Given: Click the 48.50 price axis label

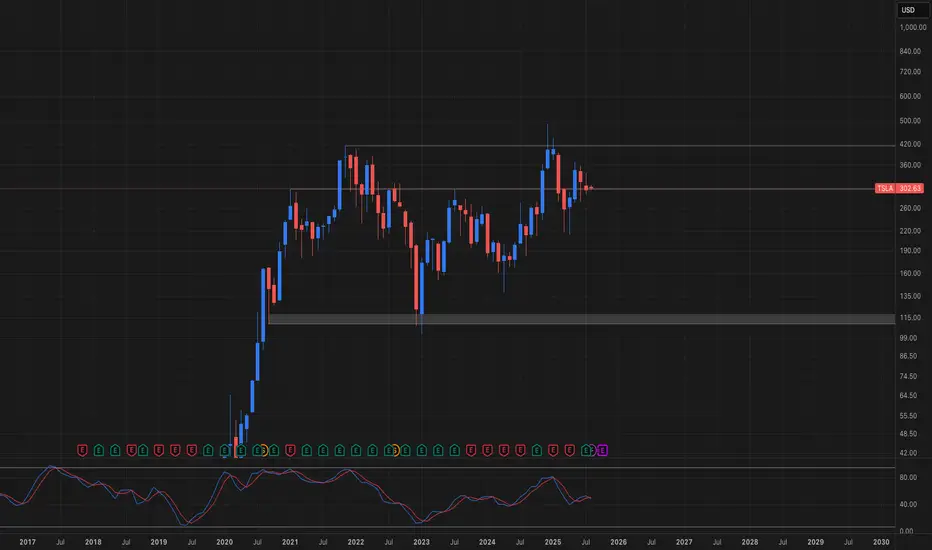Looking at the screenshot, I should (x=908, y=433).
